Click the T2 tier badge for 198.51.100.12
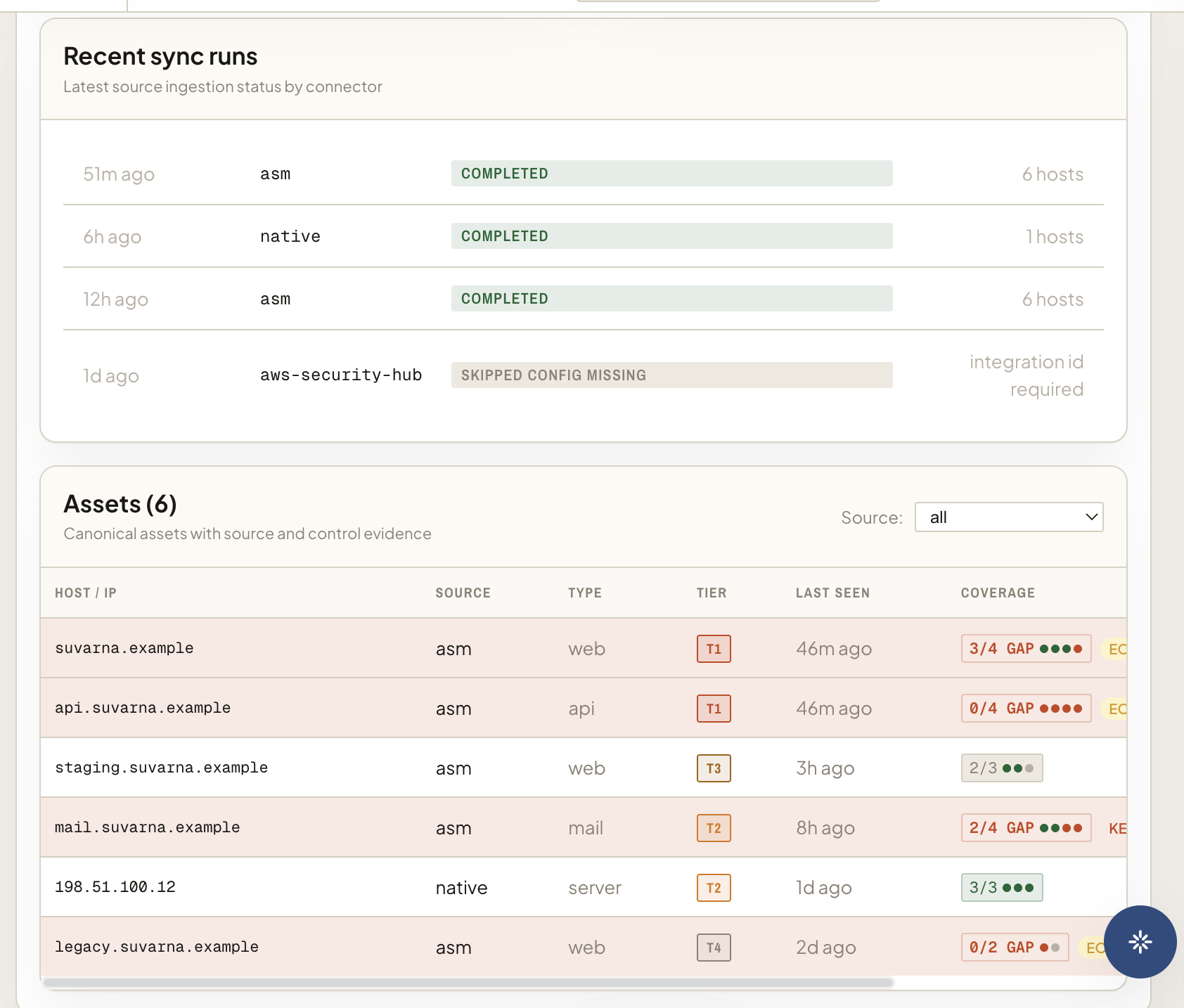 click(x=714, y=888)
